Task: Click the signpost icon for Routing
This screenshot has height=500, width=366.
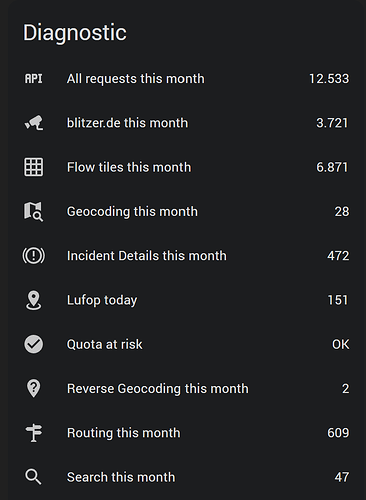Action: (x=34, y=433)
